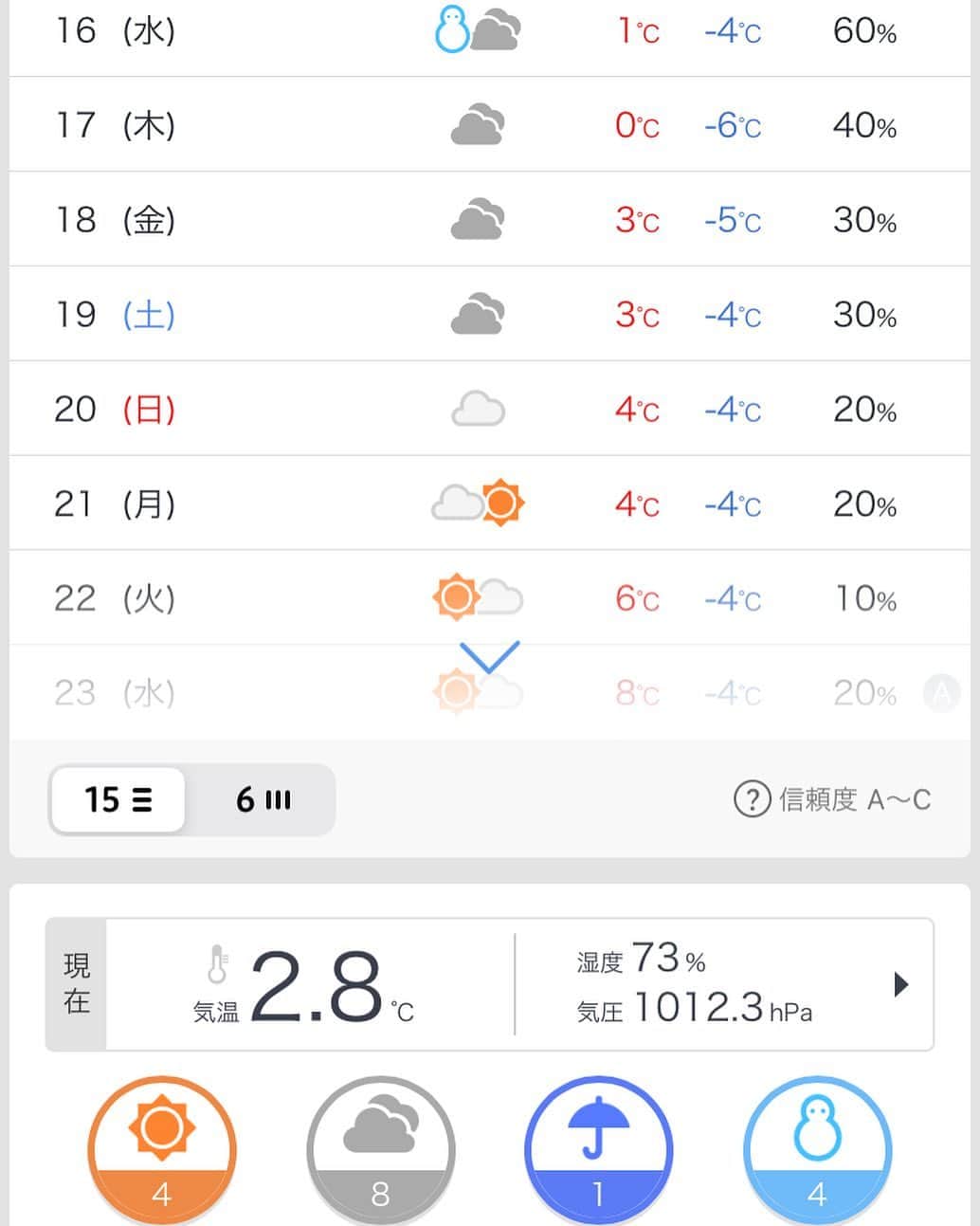Click the thermometer icon above 気温
This screenshot has width=980, height=1226.
click(217, 966)
